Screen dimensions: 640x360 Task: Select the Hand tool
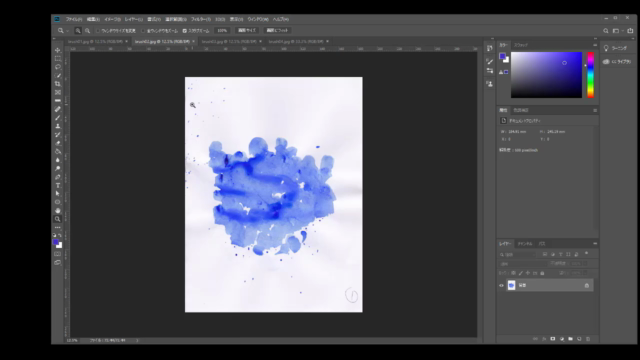58,211
